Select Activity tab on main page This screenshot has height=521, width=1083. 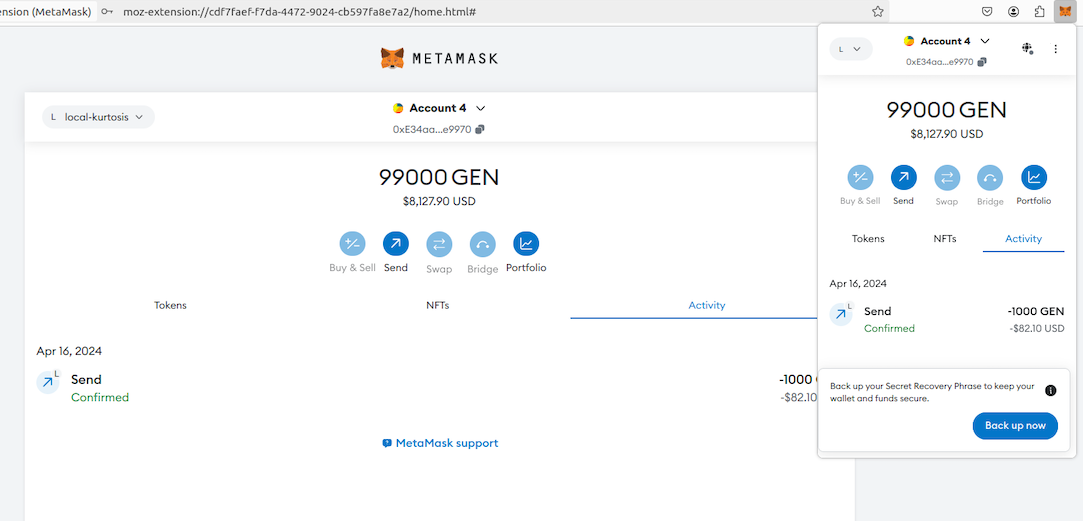707,305
